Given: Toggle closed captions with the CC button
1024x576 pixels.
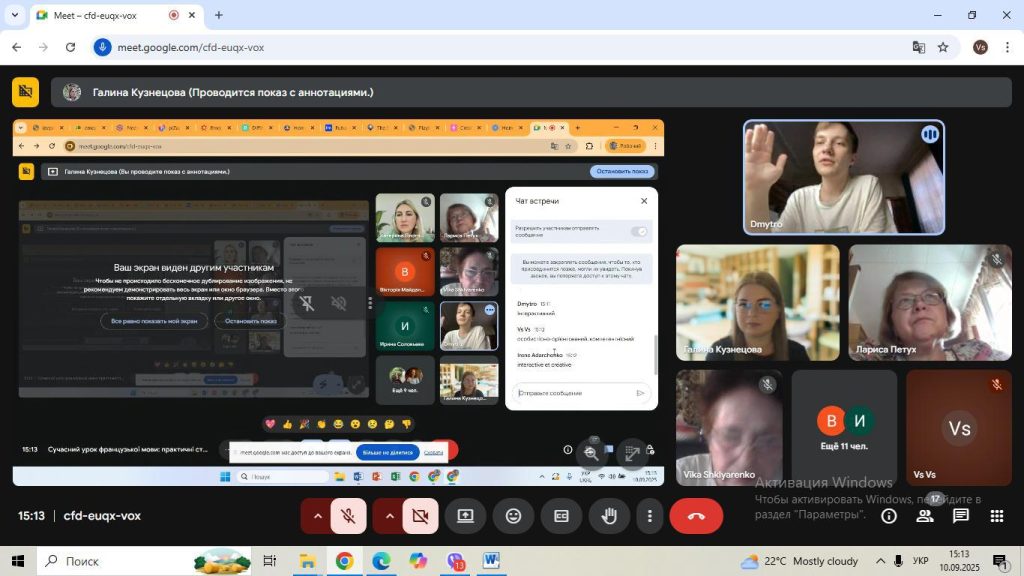Looking at the screenshot, I should point(561,516).
